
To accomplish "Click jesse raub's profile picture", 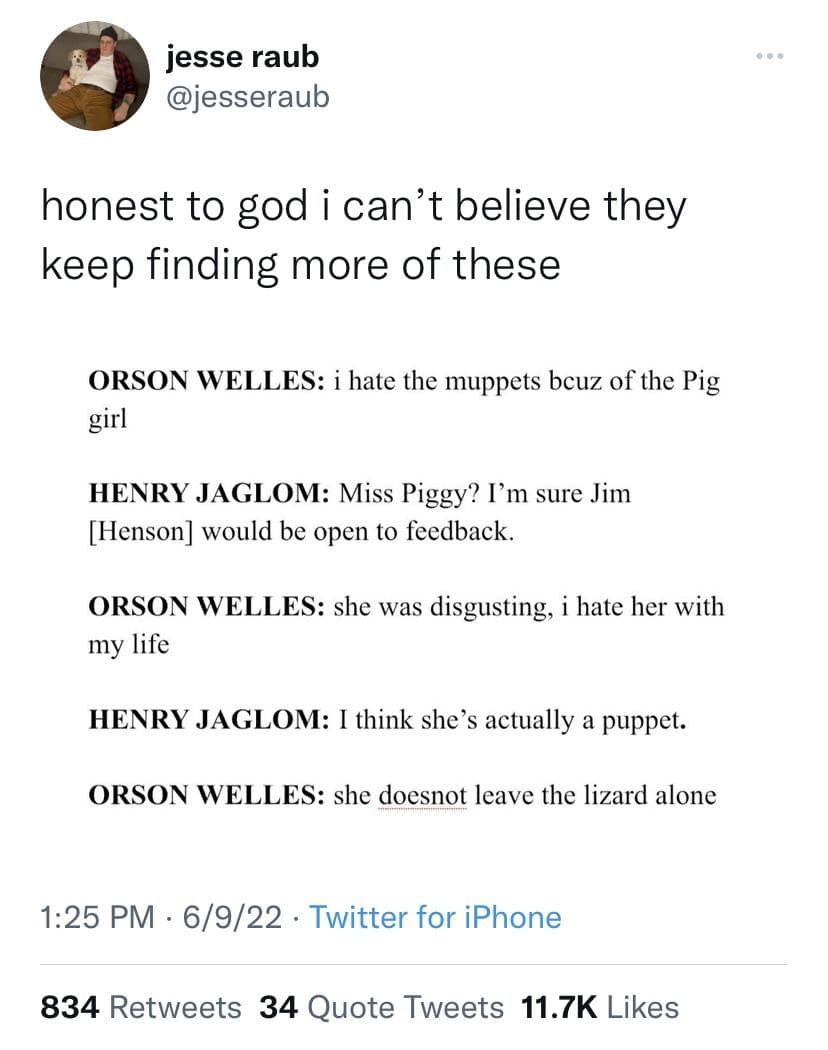I will coord(89,76).
